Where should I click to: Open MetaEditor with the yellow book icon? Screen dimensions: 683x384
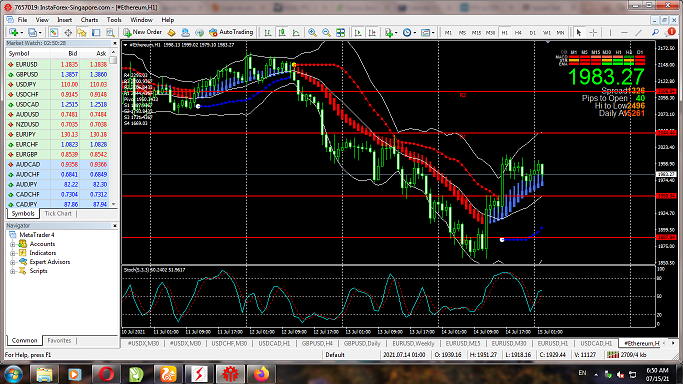click(171, 33)
